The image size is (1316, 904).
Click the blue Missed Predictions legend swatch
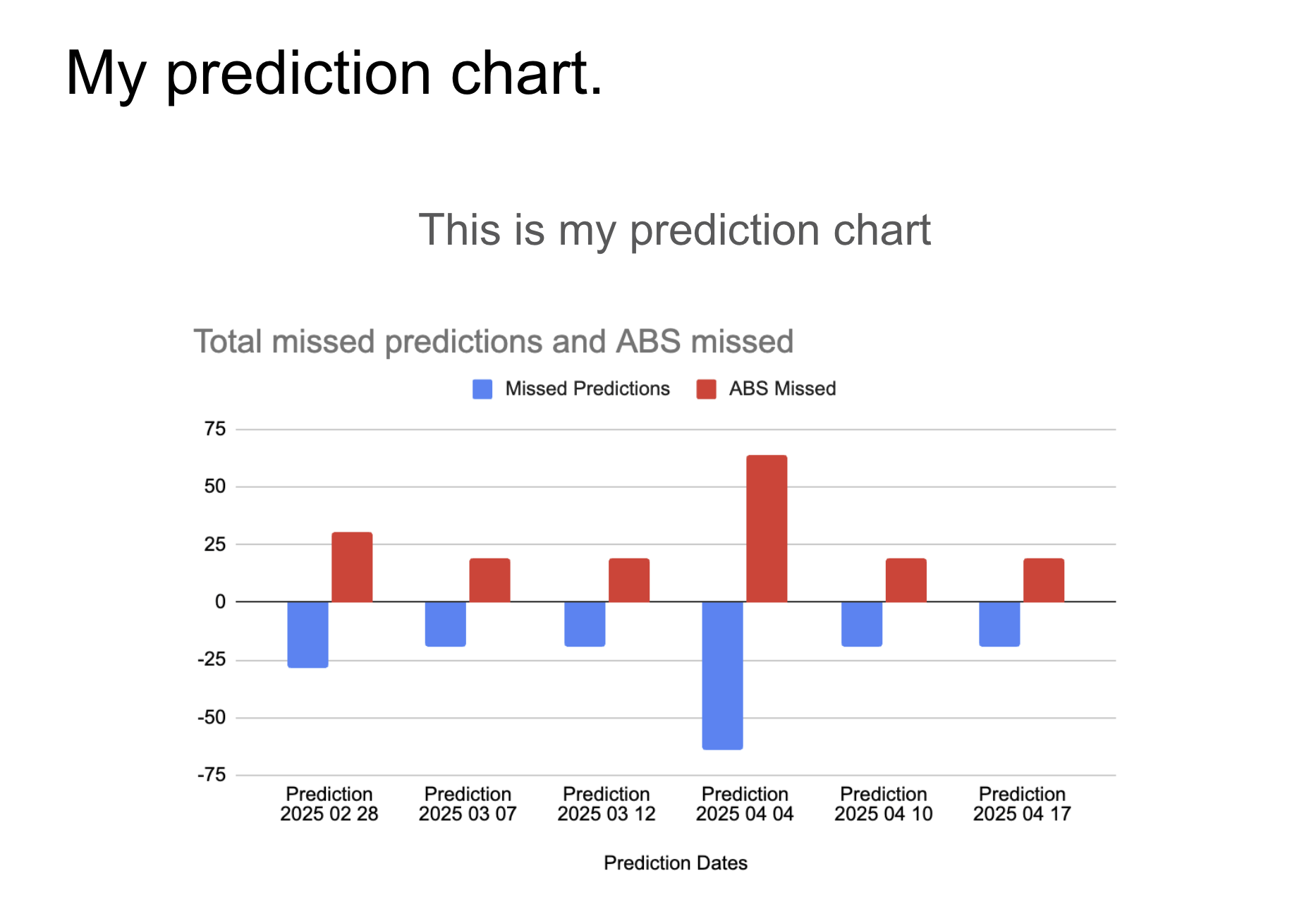click(x=482, y=389)
